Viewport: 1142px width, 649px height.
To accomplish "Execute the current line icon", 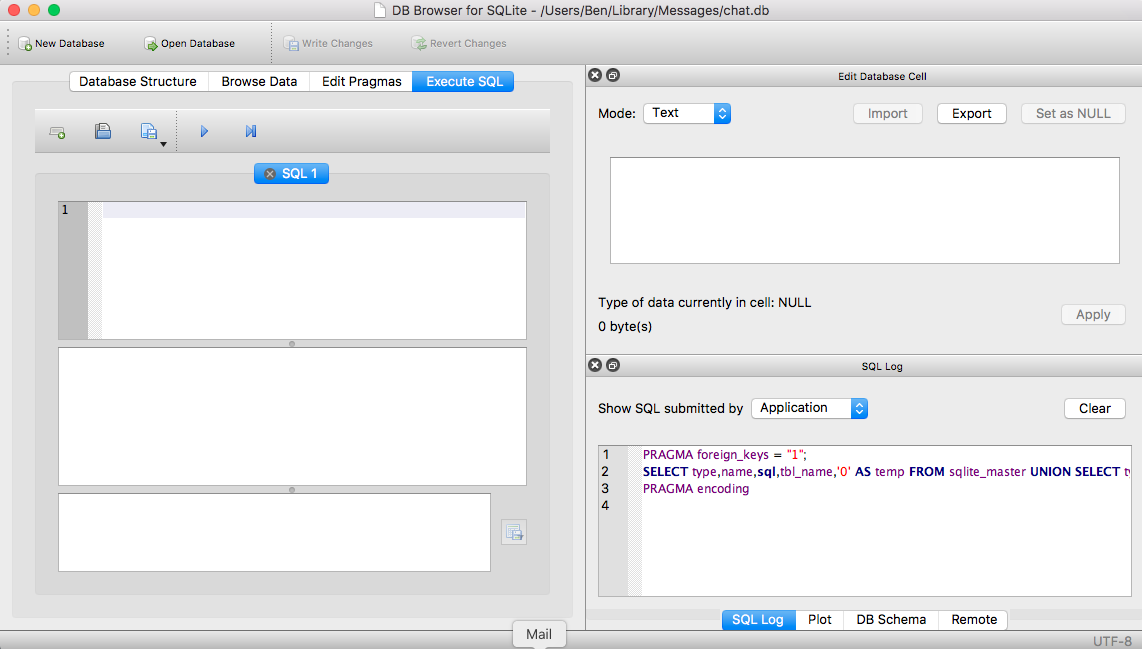I will click(251, 132).
